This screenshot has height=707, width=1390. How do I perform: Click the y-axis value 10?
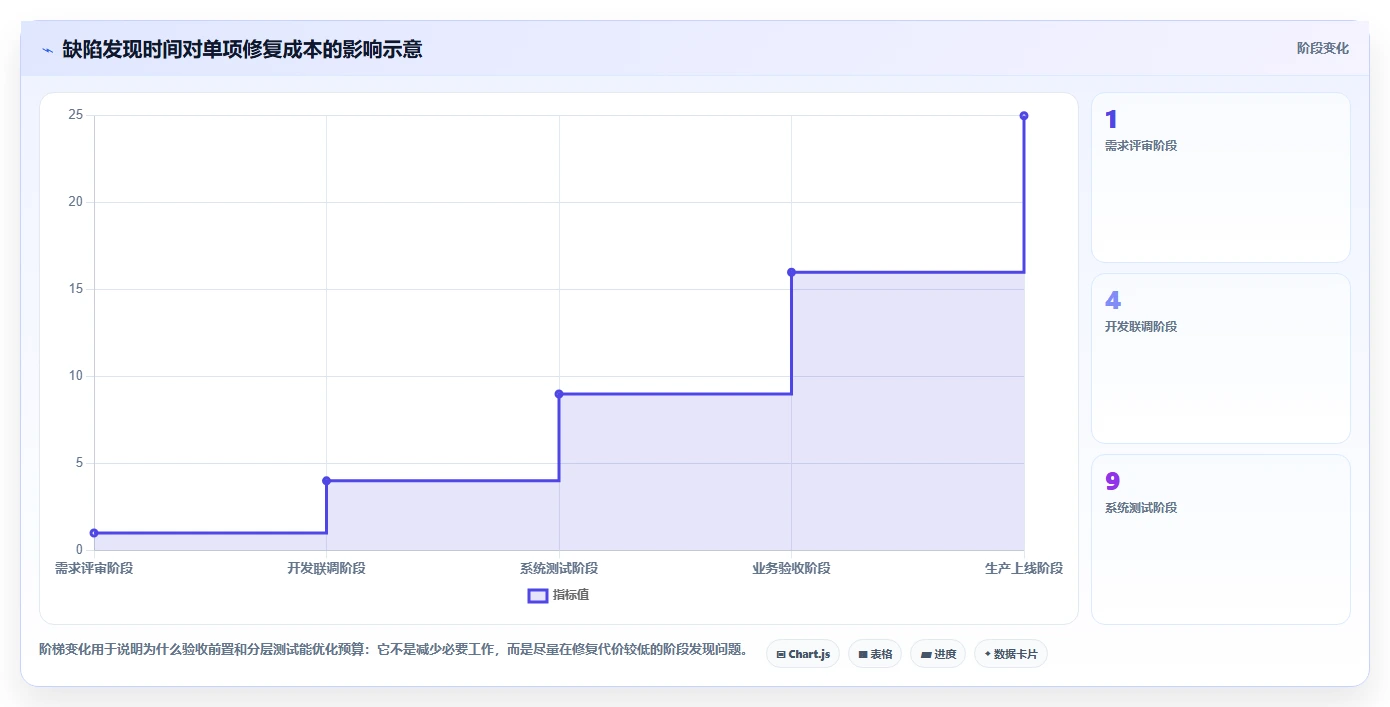75,376
